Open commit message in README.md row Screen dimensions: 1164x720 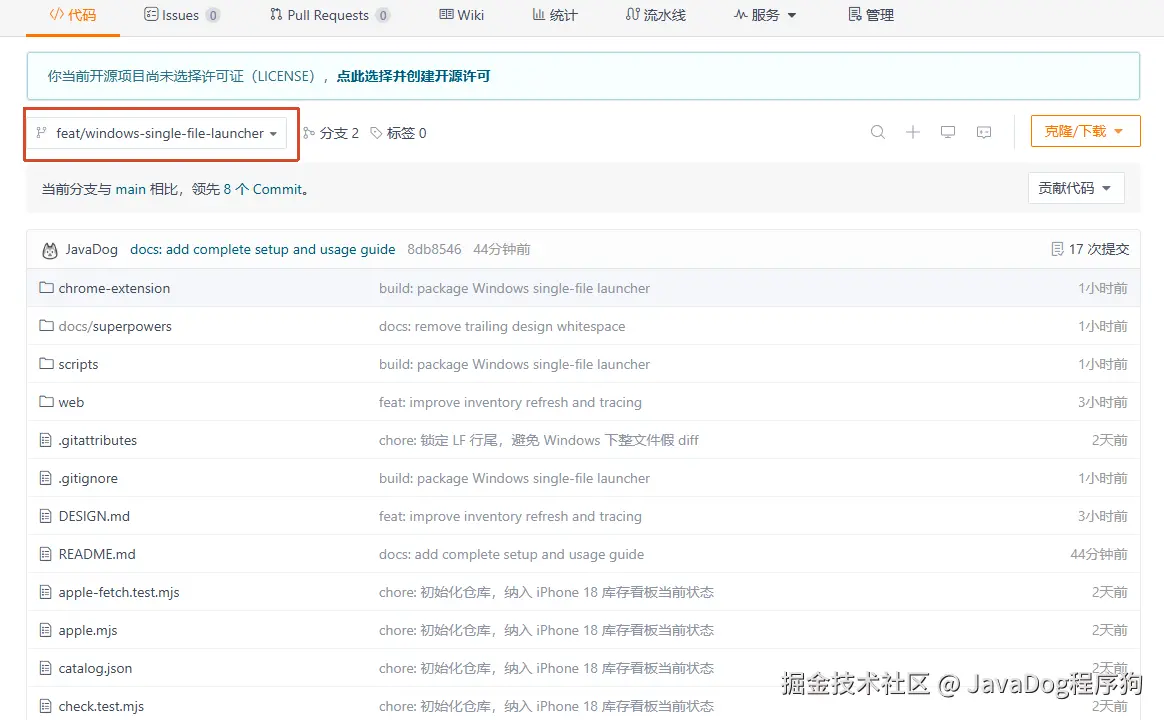tap(511, 554)
